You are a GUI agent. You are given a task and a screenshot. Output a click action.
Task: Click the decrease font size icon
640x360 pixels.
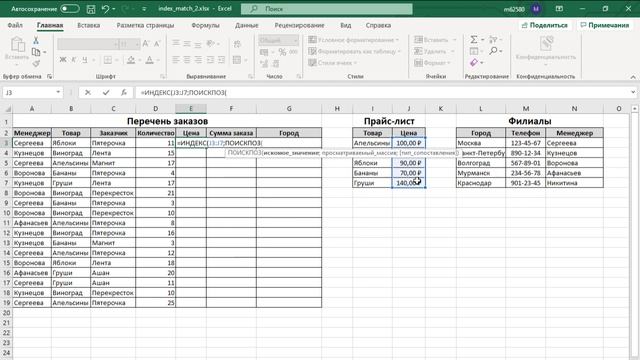pos(157,44)
